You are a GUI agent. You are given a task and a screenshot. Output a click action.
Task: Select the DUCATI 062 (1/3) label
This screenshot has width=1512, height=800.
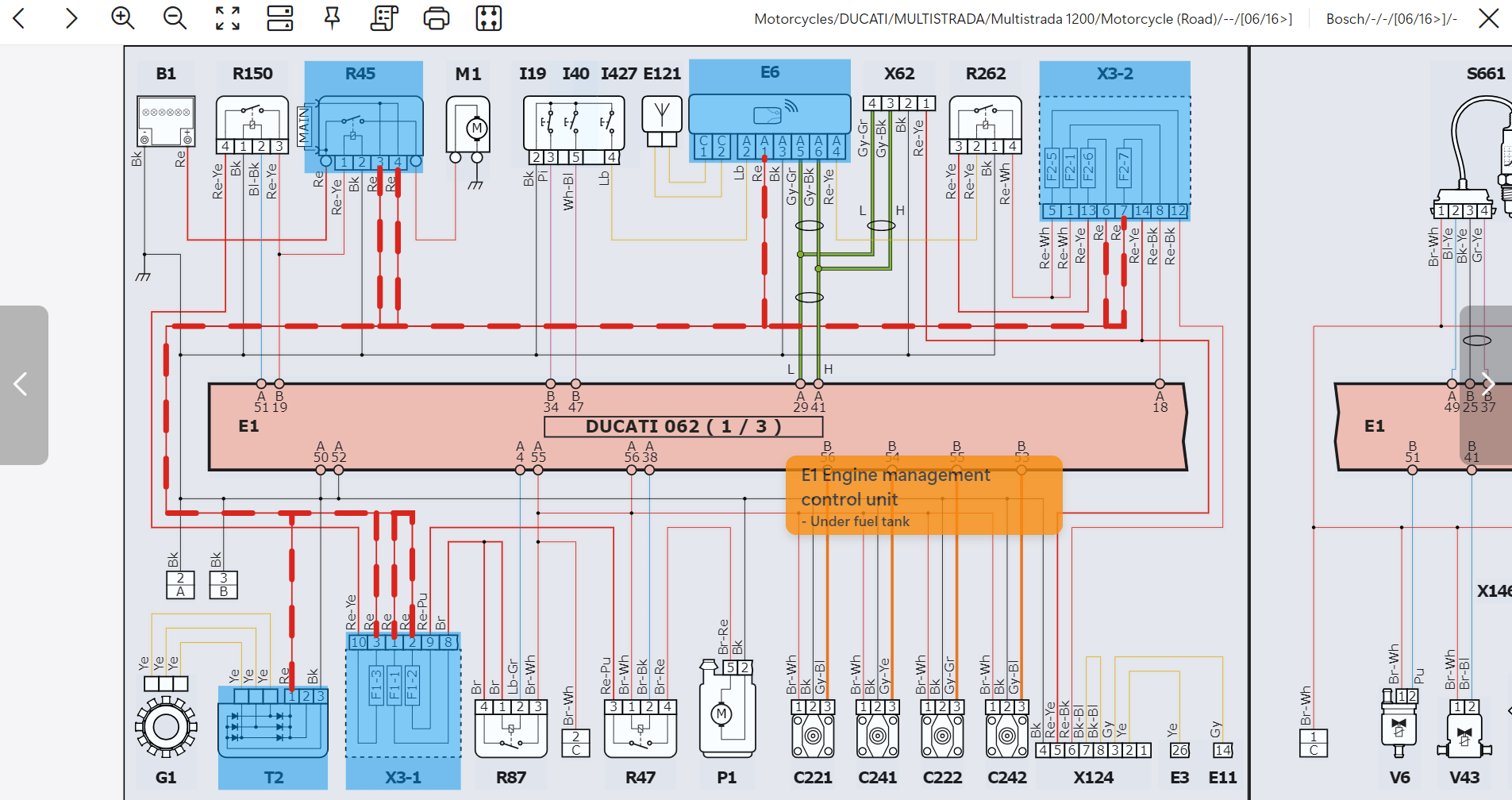(683, 427)
